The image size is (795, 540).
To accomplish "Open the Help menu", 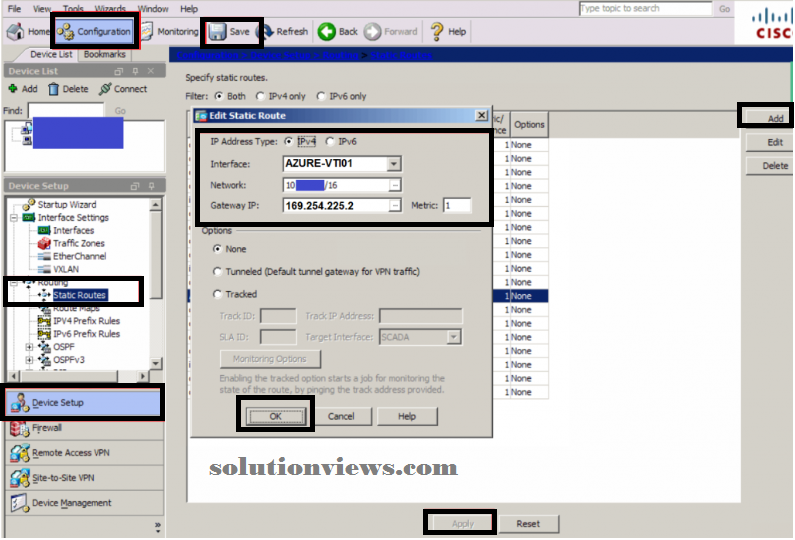I will tap(189, 9).
